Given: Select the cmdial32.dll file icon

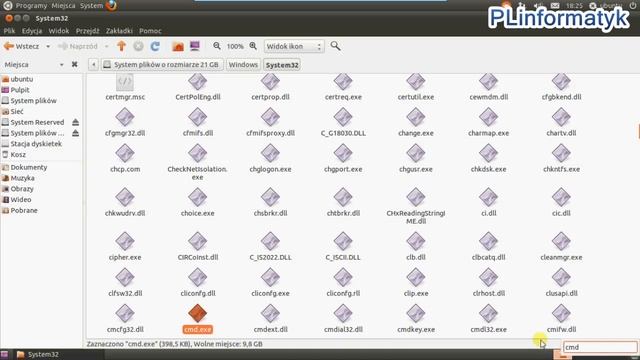Looking at the screenshot, I should tap(343, 313).
